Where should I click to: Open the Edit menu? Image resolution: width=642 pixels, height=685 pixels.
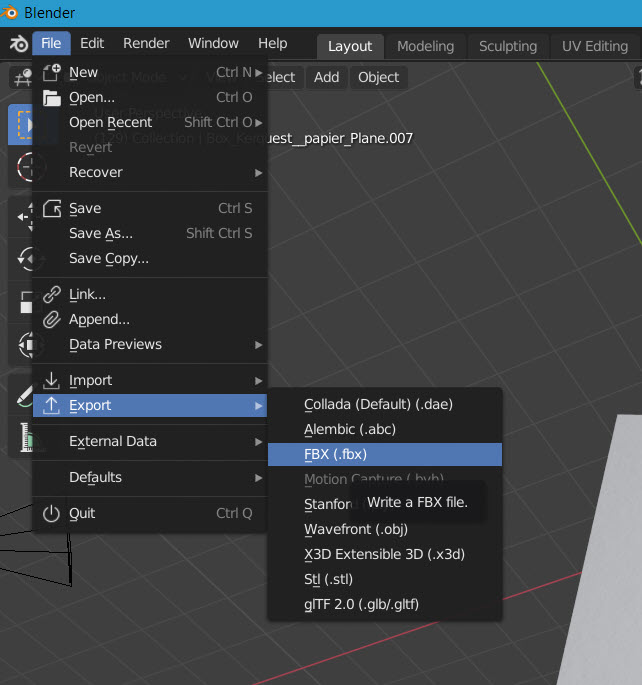click(x=92, y=43)
